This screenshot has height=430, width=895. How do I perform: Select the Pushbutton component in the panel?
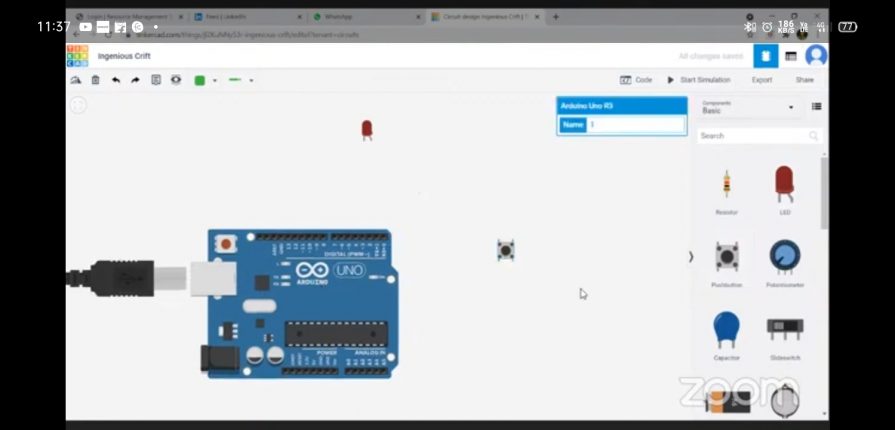pos(727,264)
